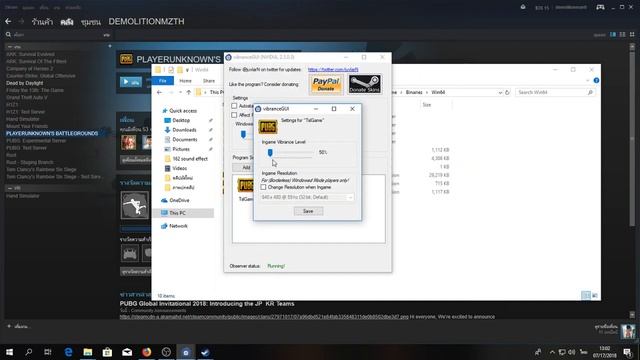The width and height of the screenshot is (640, 360).
Task: Refresh the Explorer folder view
Action: [507, 93]
